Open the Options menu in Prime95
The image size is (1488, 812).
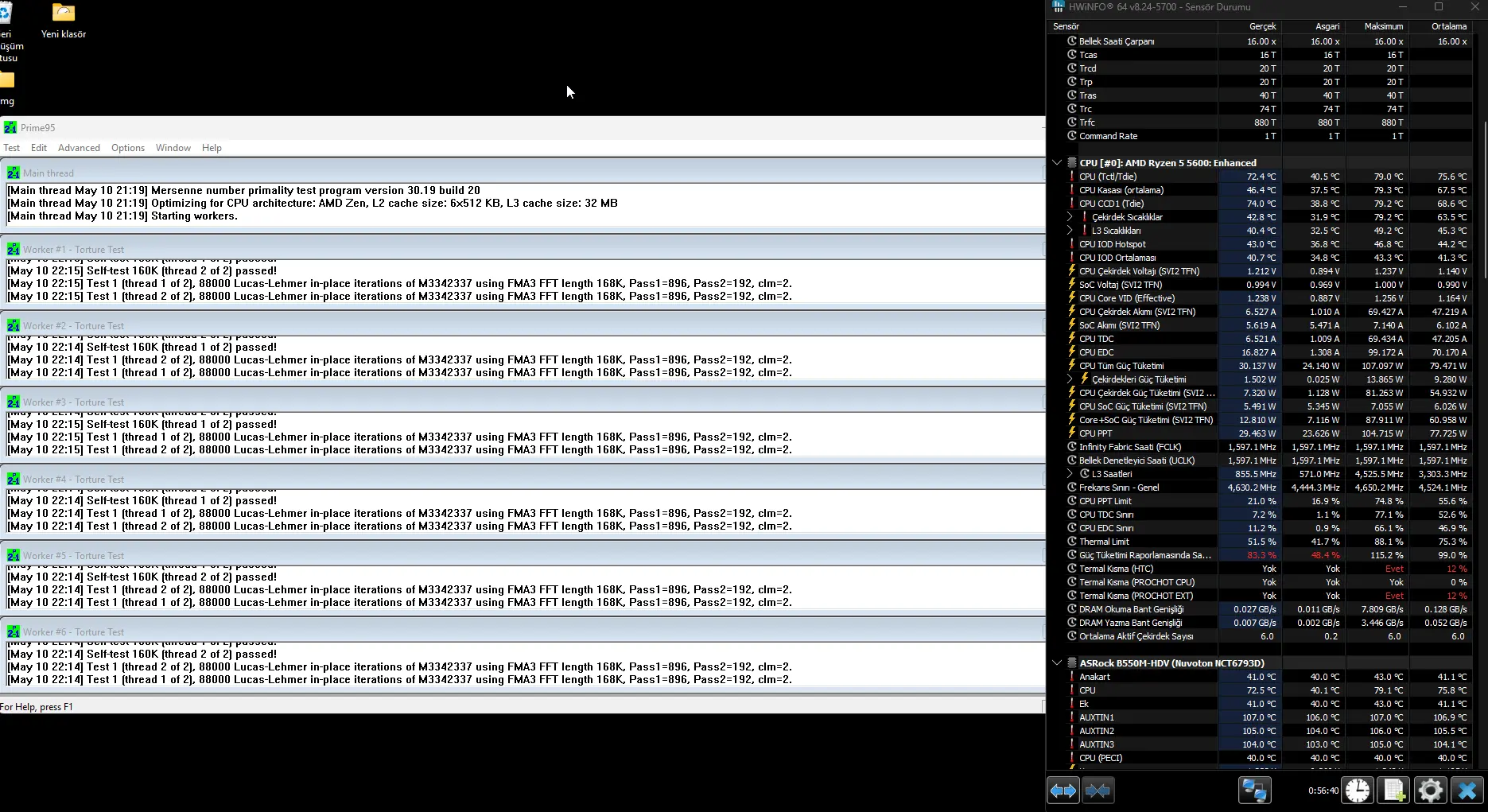click(128, 148)
